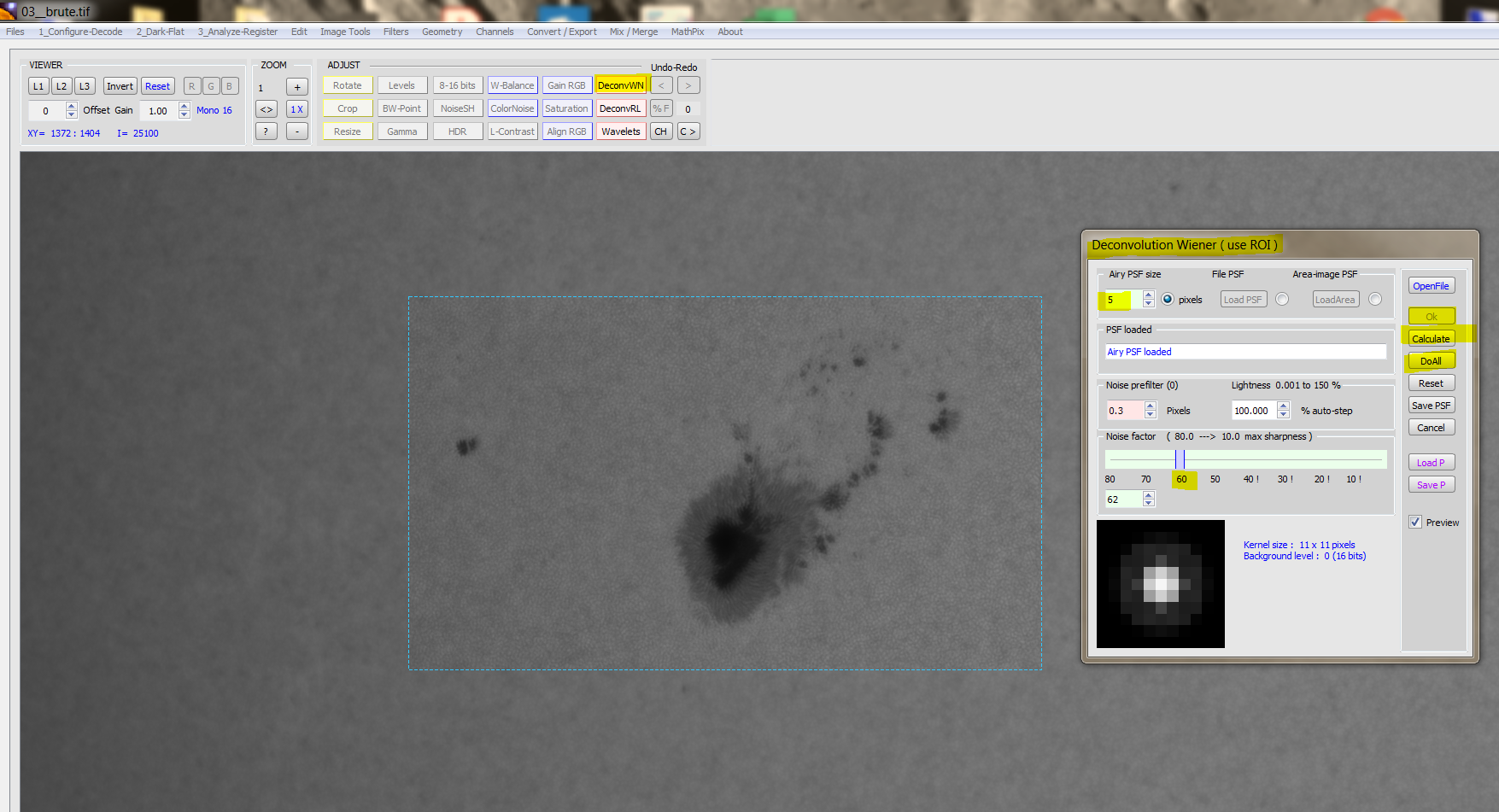Click the Airy PSF size input field
Viewport: 1499px width, 812px height.
click(x=1121, y=299)
